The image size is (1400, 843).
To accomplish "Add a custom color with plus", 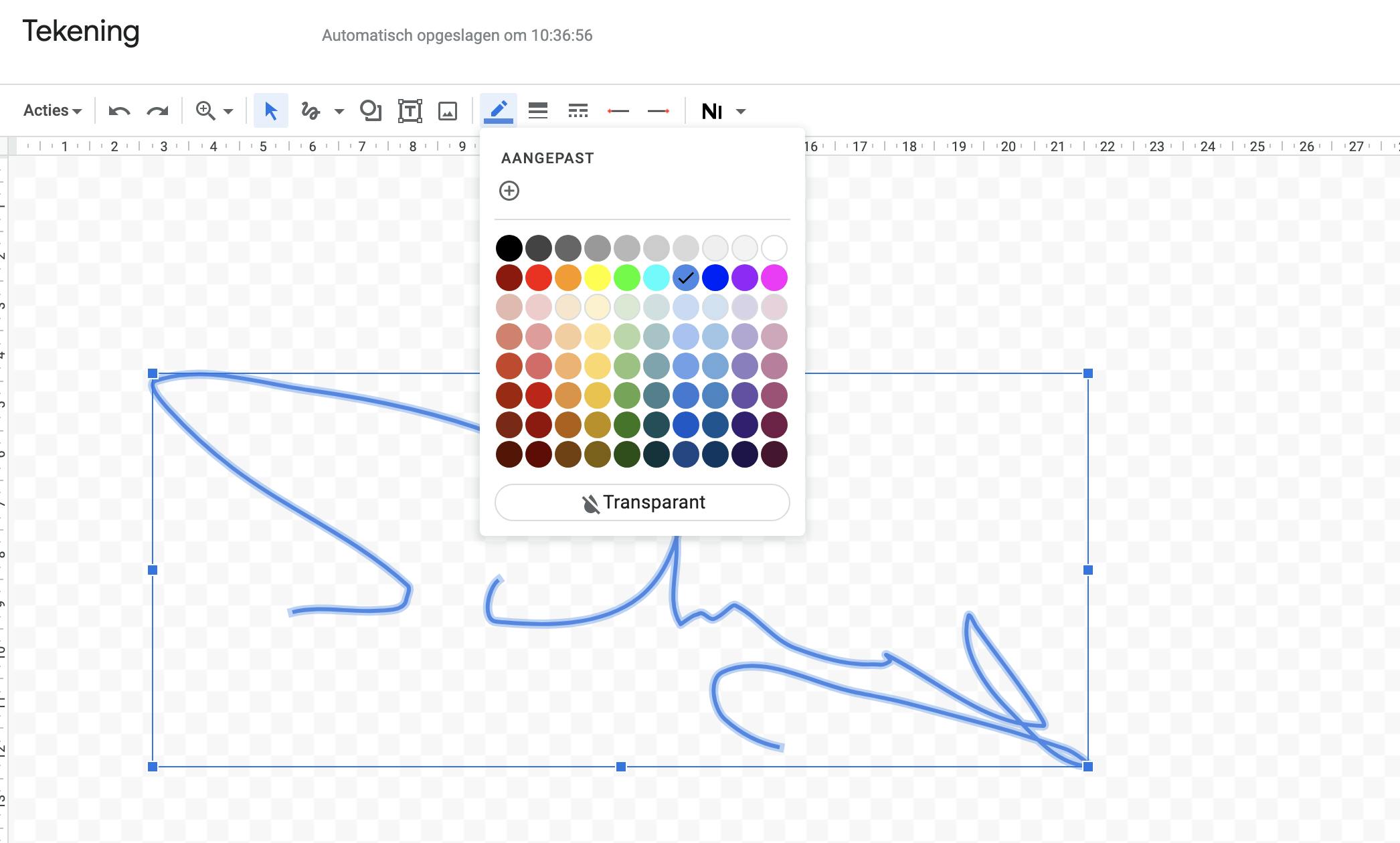I will tap(509, 191).
